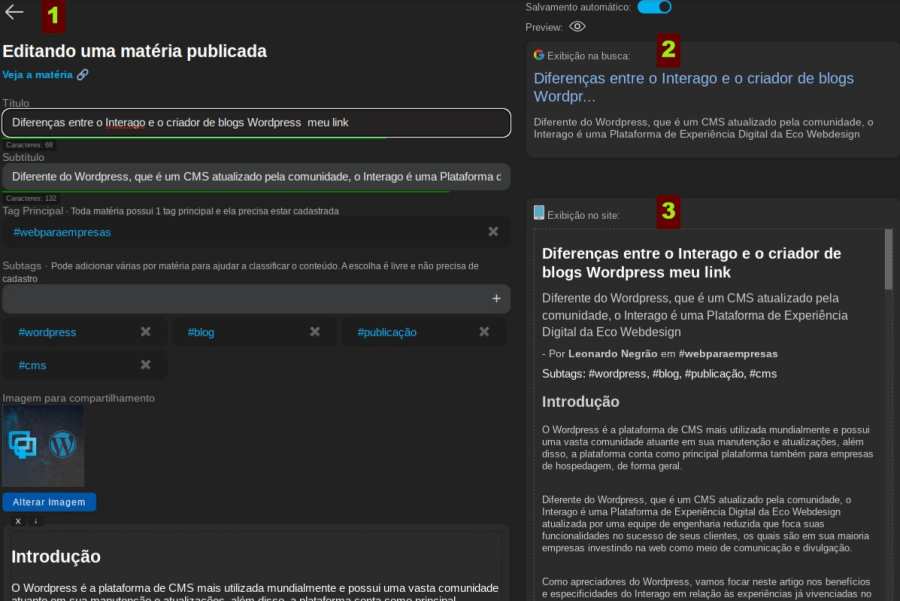Viewport: 900px width, 601px height.
Task: Open the Google search result title preview link
Action: click(693, 87)
